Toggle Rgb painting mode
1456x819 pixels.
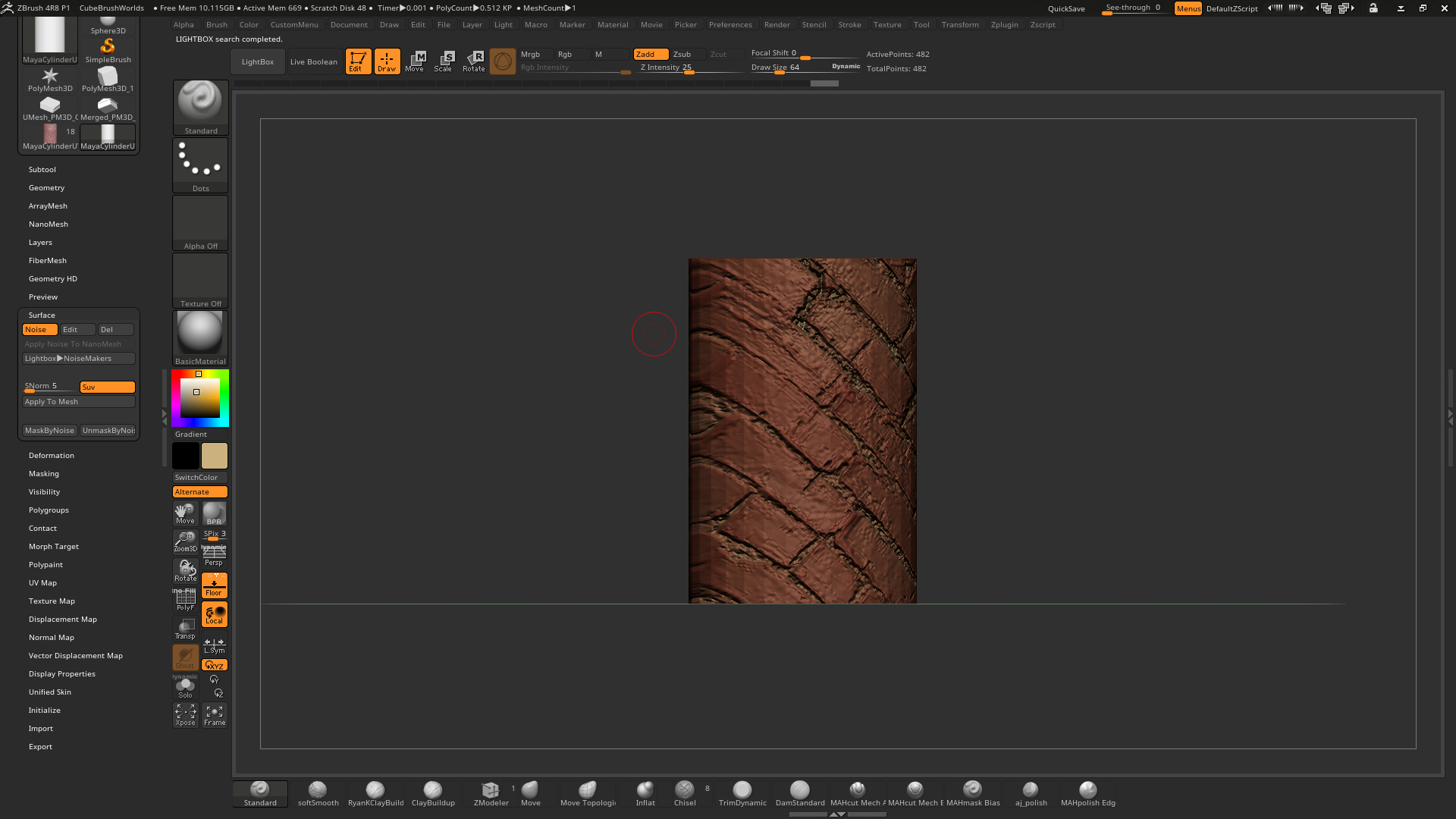(x=573, y=54)
